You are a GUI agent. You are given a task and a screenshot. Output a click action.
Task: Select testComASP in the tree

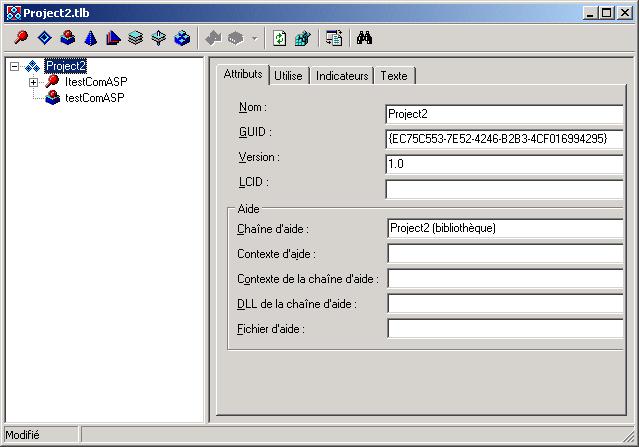click(x=94, y=98)
